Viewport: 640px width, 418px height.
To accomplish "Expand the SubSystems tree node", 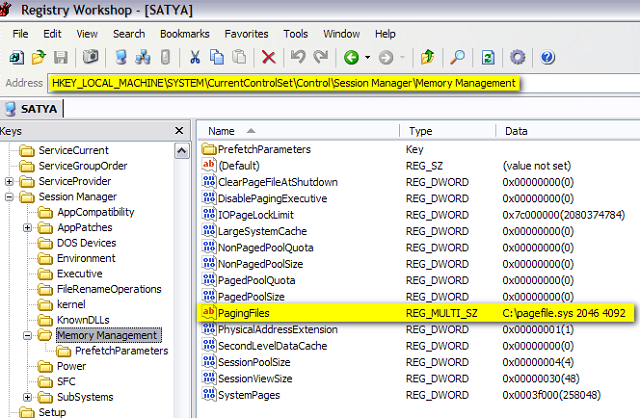I will pos(27,397).
